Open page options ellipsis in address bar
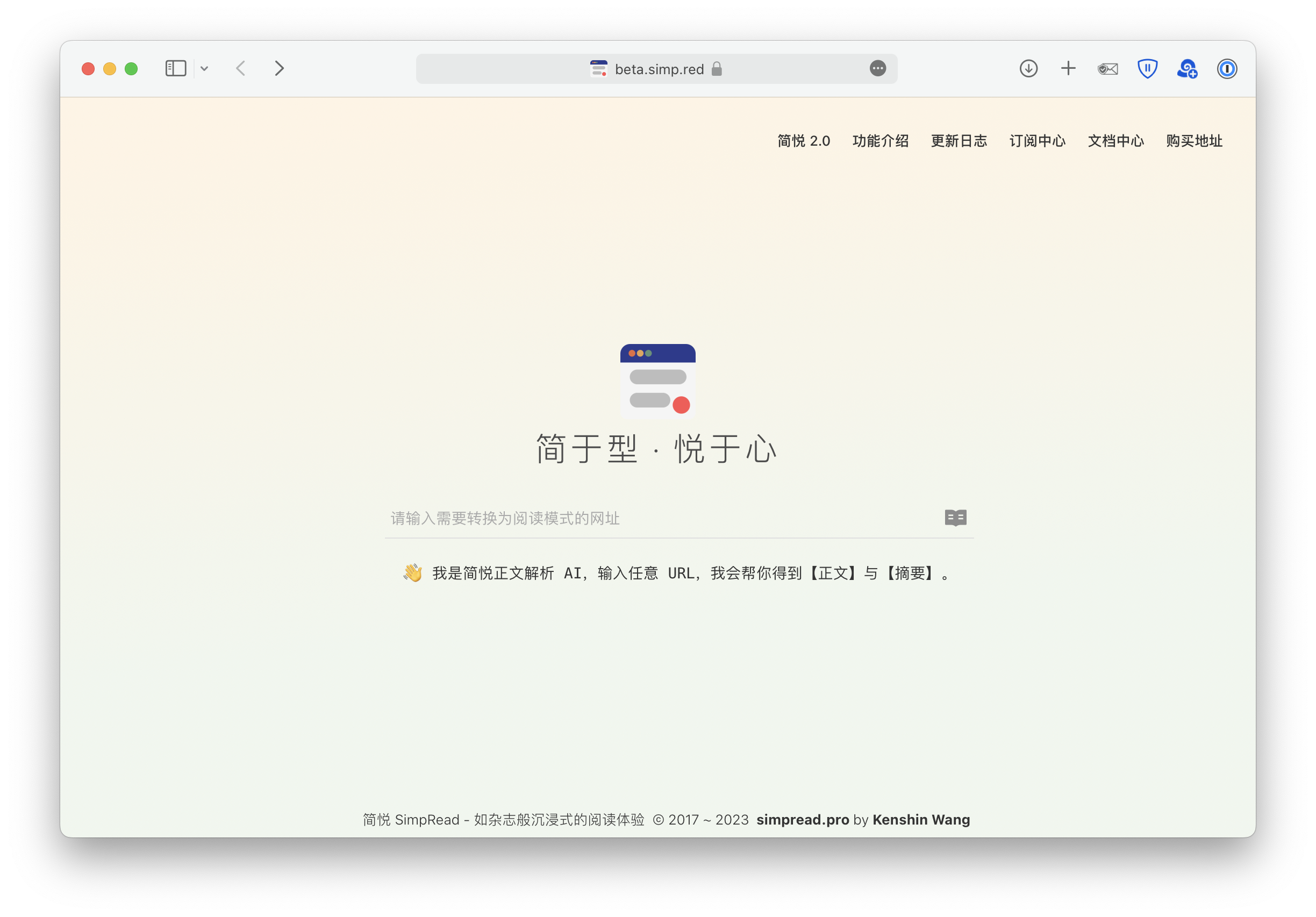The image size is (1316, 917). click(x=877, y=69)
